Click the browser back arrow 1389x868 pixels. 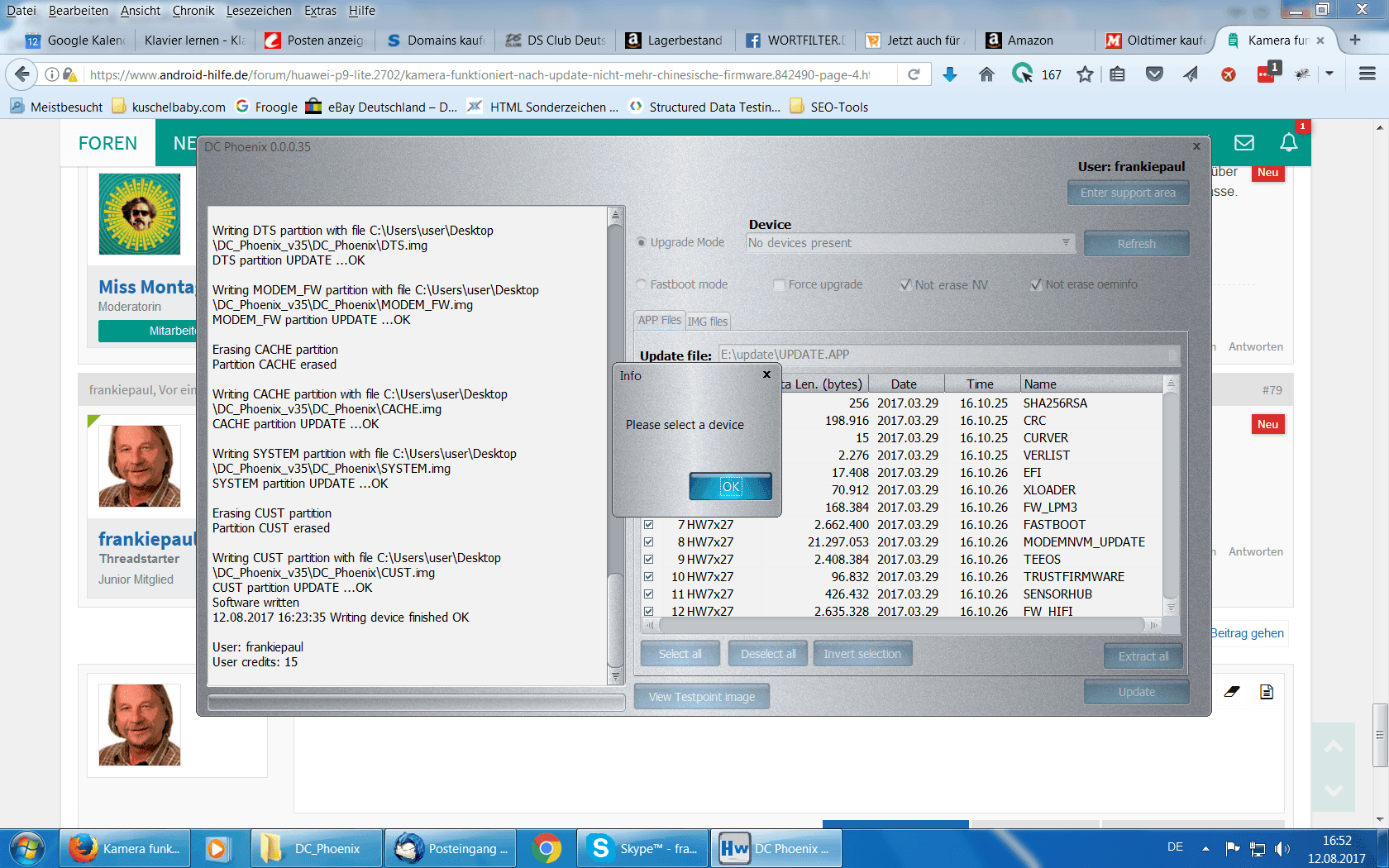(x=21, y=74)
